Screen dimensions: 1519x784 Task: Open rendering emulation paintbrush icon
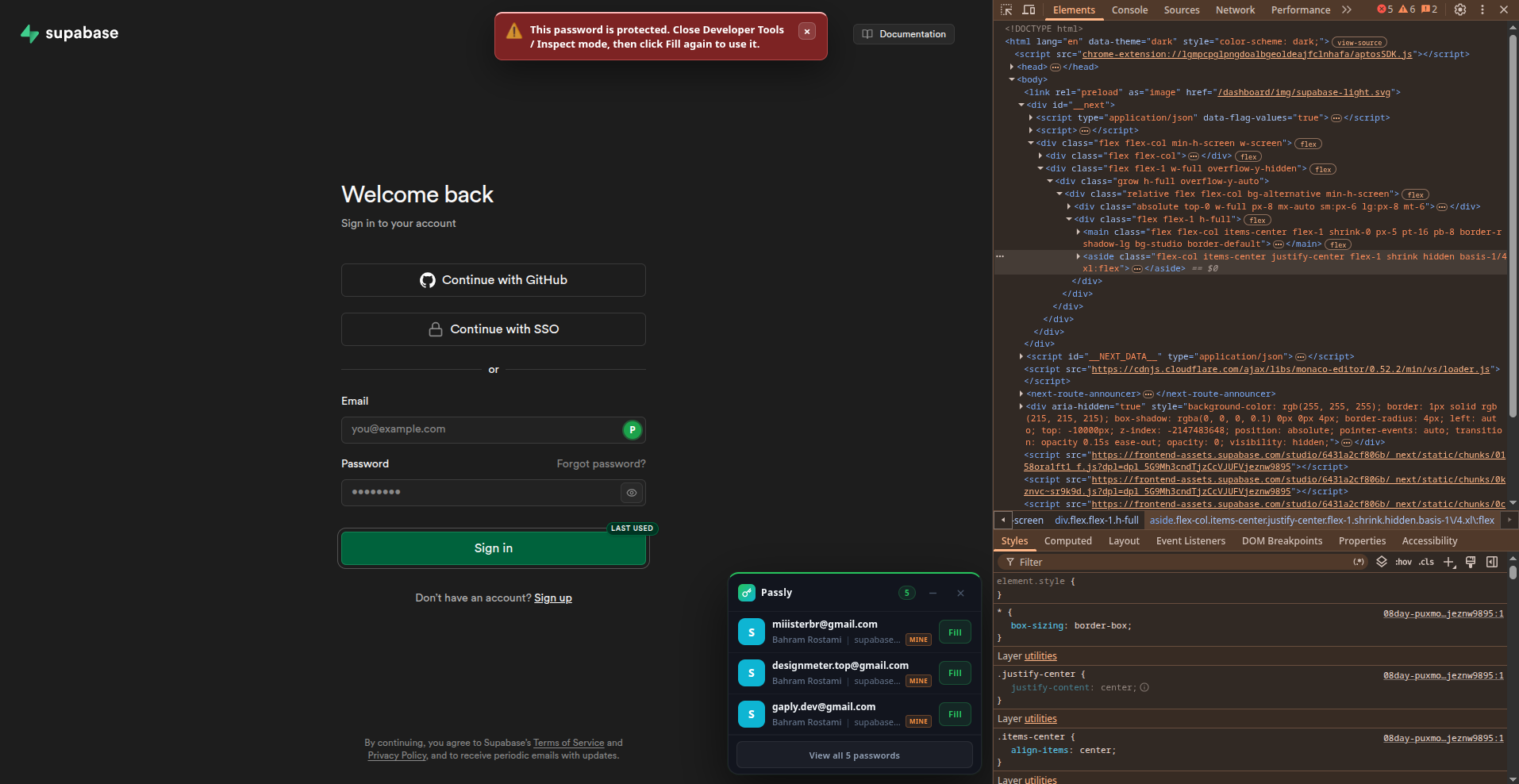[1471, 562]
